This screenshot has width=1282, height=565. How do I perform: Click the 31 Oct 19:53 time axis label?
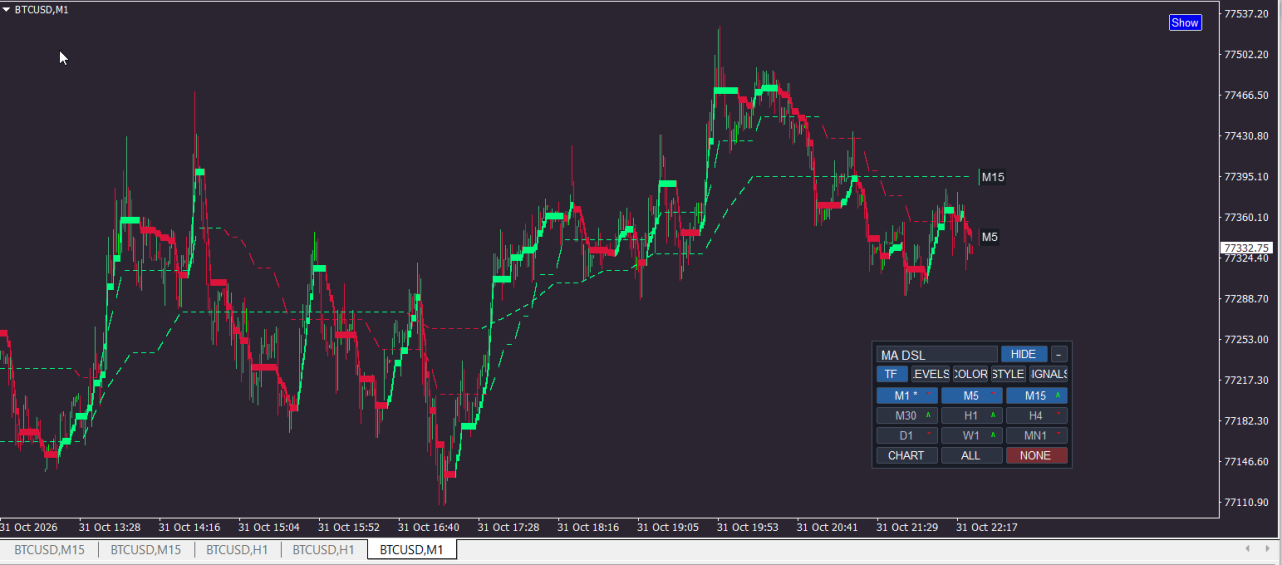(748, 527)
